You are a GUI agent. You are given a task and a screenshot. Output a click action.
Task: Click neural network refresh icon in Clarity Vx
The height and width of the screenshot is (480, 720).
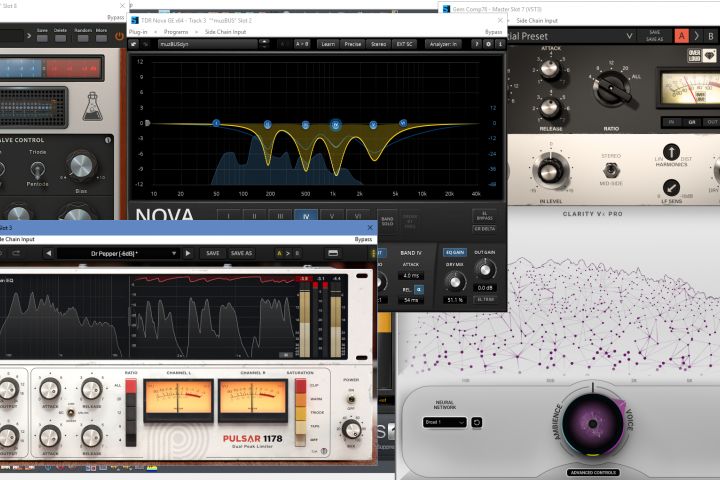[x=477, y=422]
